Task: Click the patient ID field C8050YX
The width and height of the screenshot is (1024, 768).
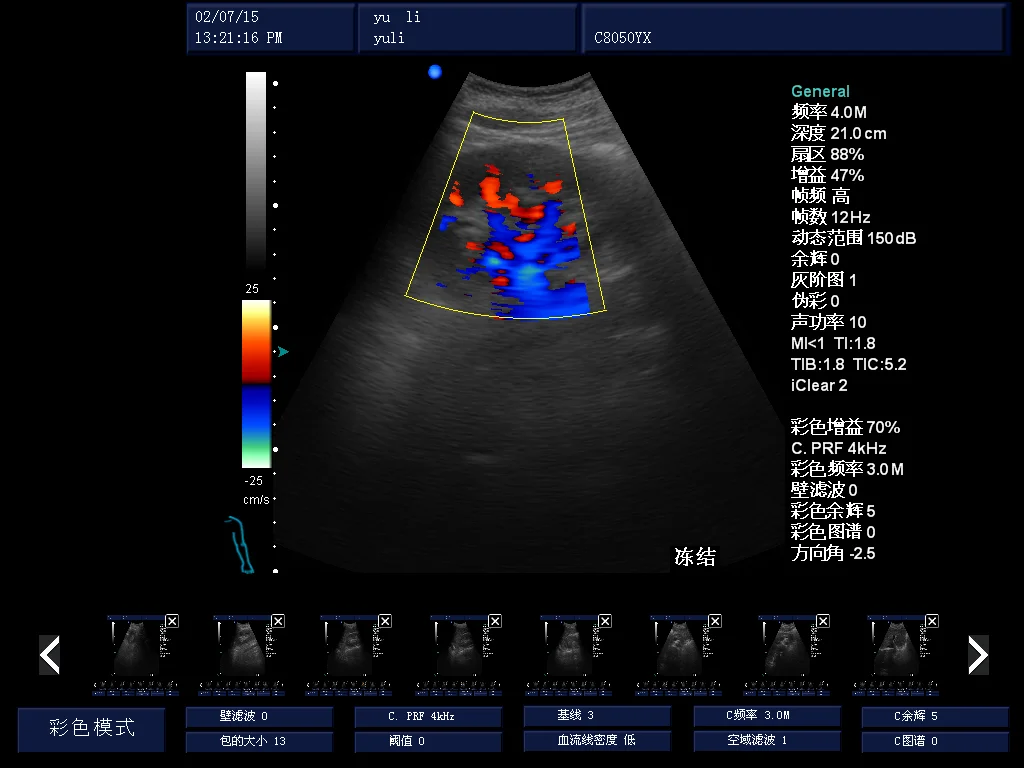Action: tap(622, 38)
